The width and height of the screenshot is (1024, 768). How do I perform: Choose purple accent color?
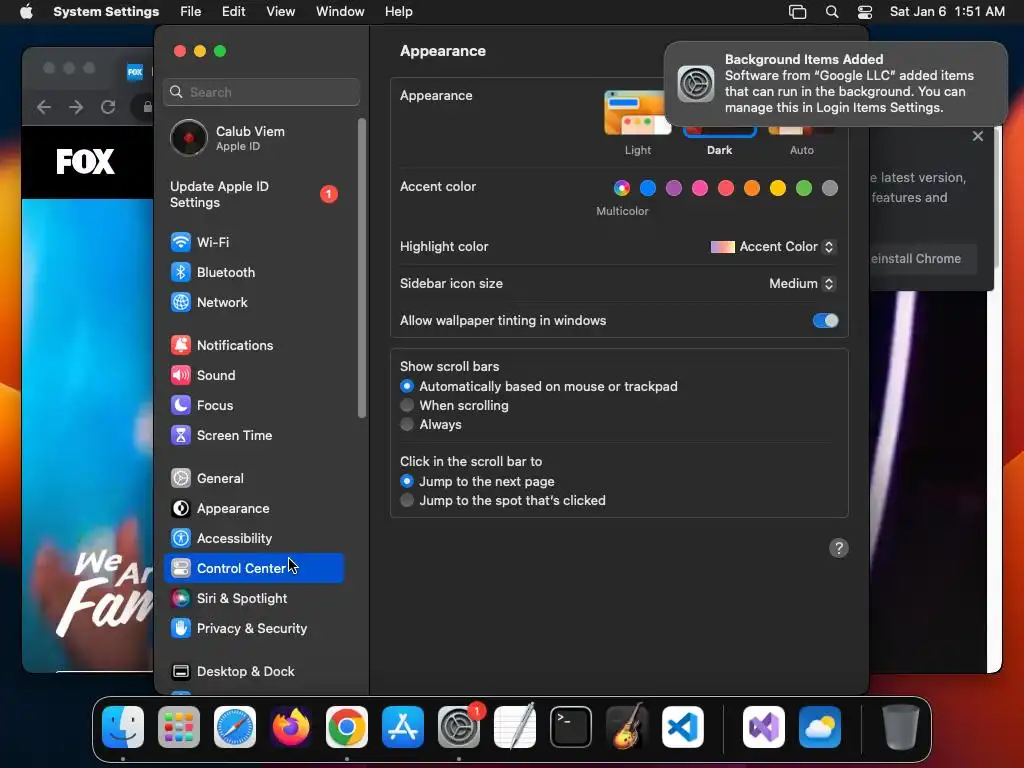pyautogui.click(x=674, y=188)
